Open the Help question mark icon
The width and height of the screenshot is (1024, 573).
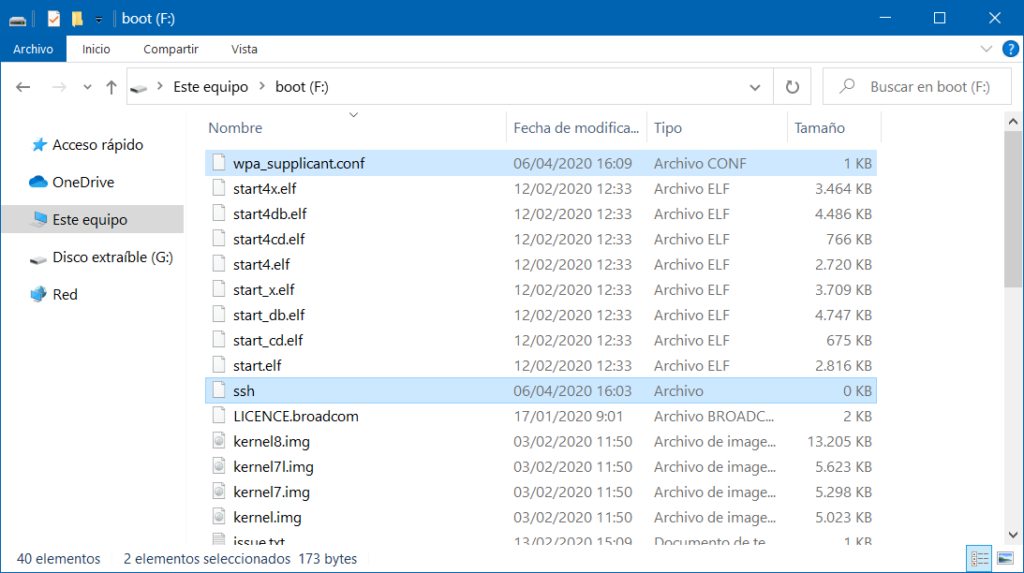pyautogui.click(x=1007, y=49)
